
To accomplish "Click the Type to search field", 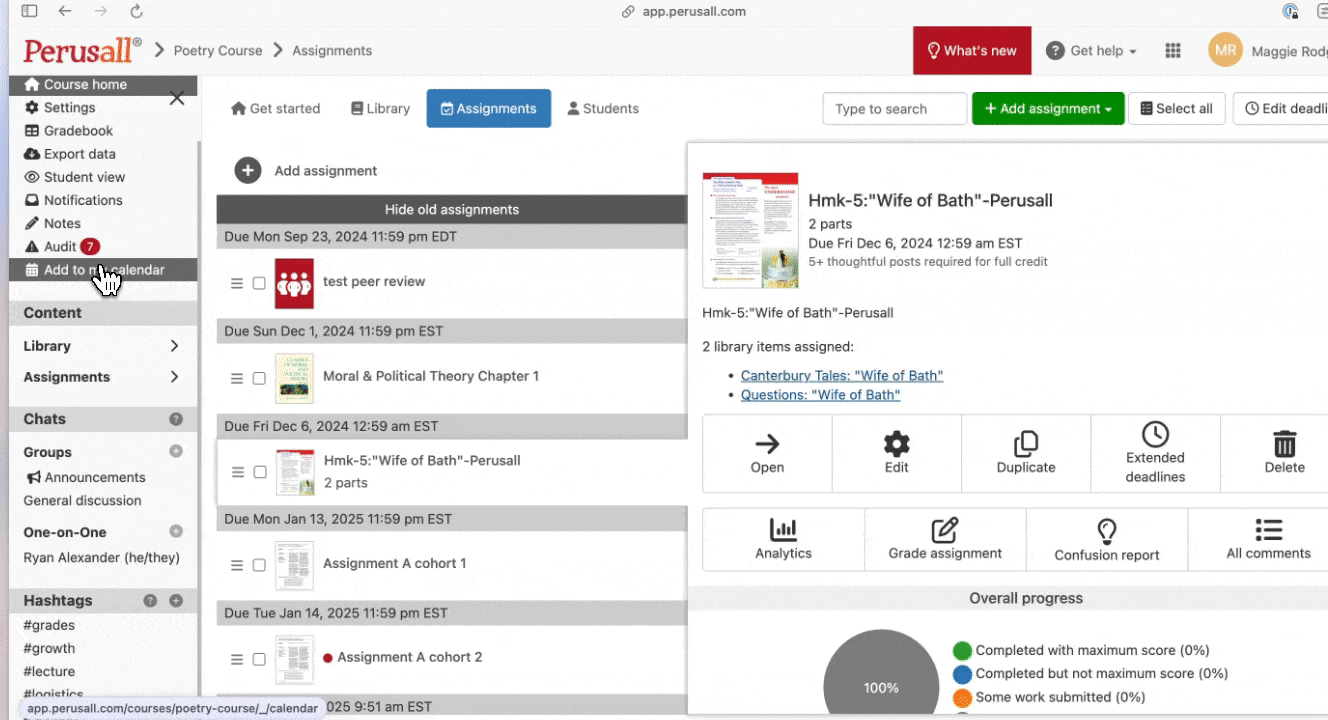I will click(894, 109).
